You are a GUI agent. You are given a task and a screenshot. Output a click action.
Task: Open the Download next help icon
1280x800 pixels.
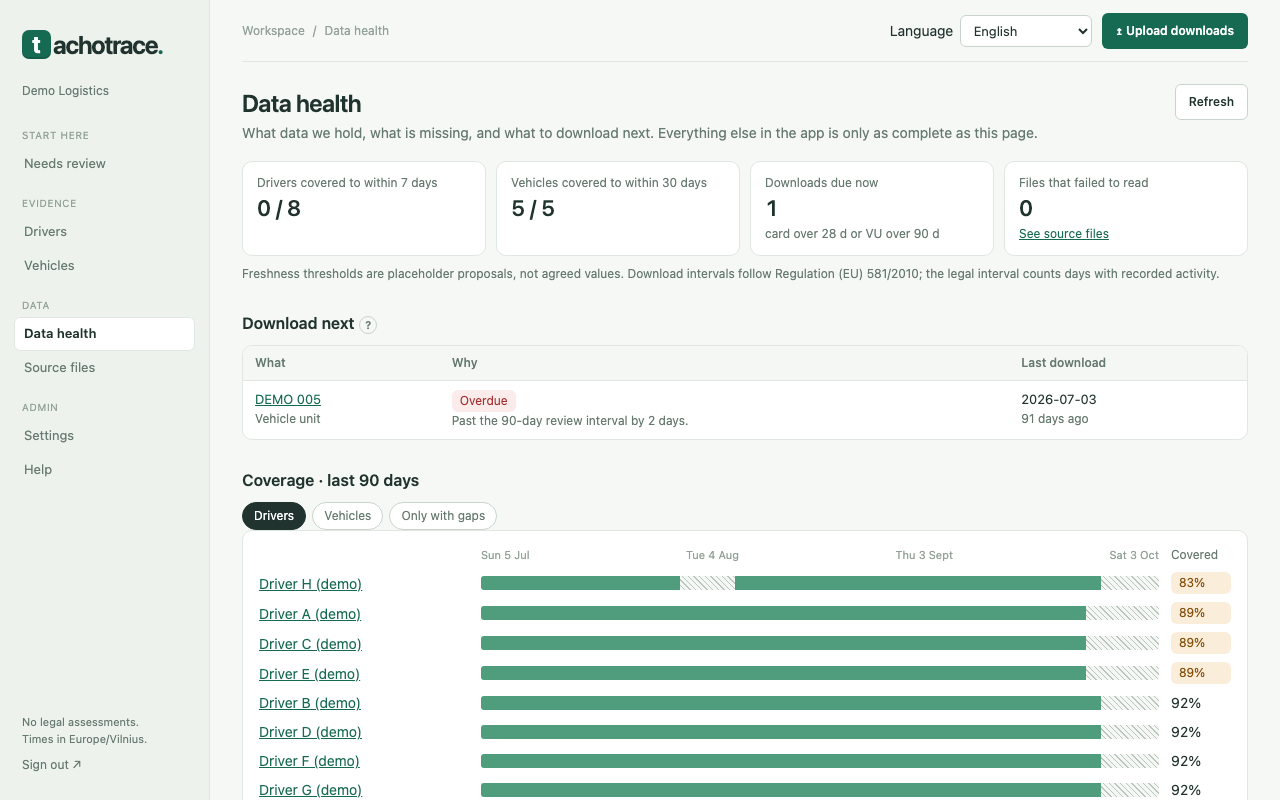click(368, 324)
